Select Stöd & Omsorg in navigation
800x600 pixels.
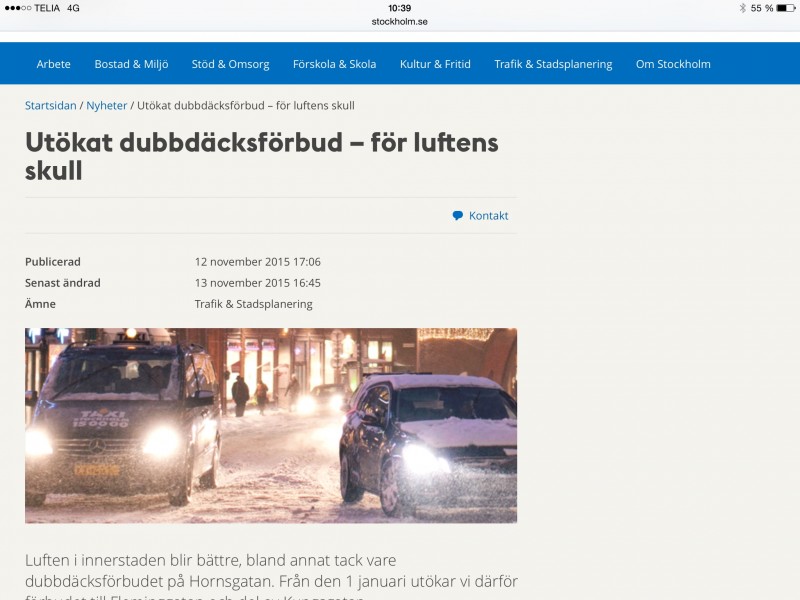231,64
